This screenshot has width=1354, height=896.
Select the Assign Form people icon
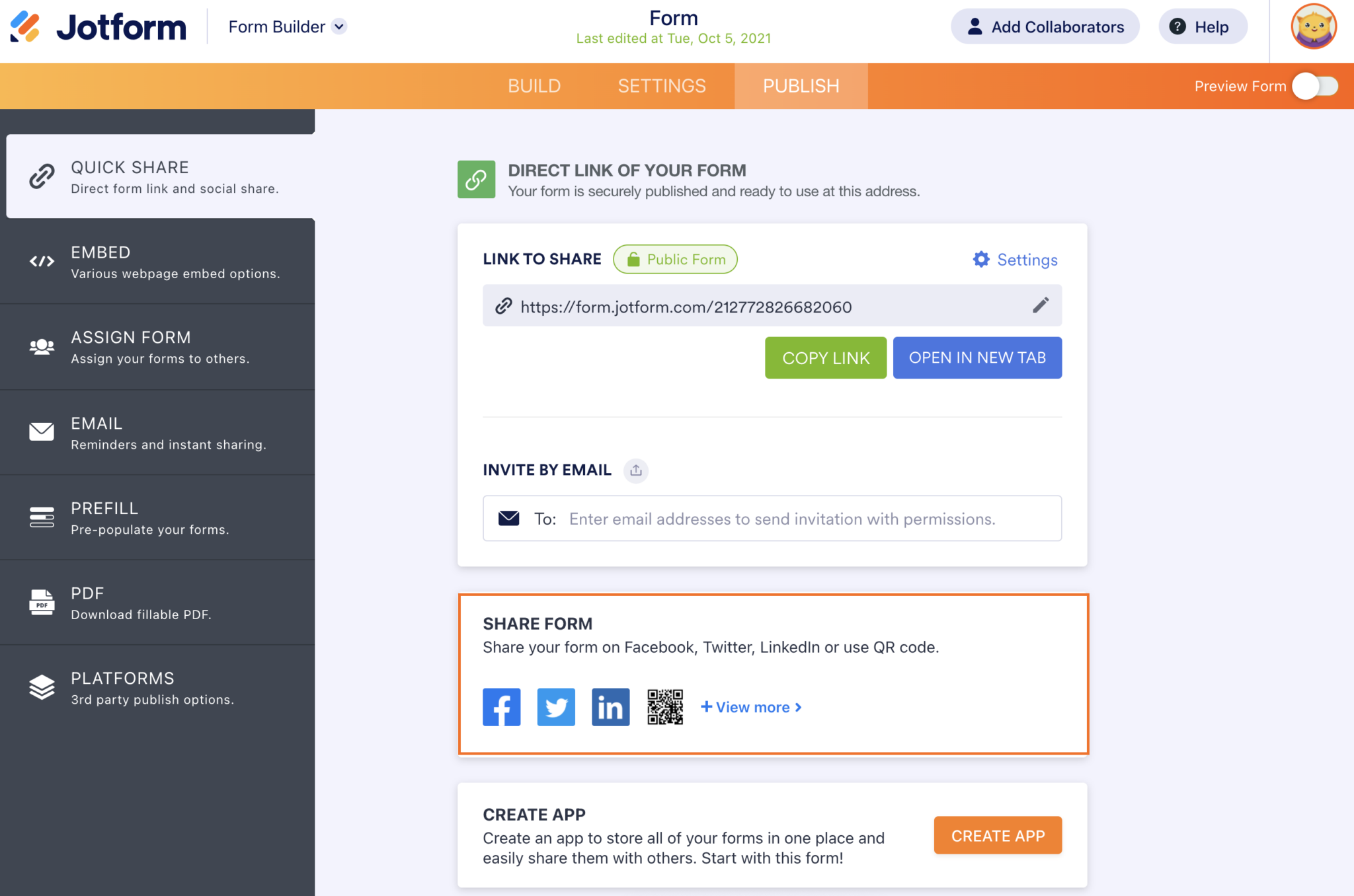coord(41,346)
